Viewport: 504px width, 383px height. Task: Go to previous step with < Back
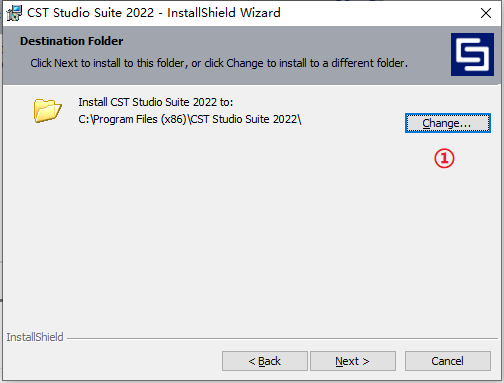[265, 361]
